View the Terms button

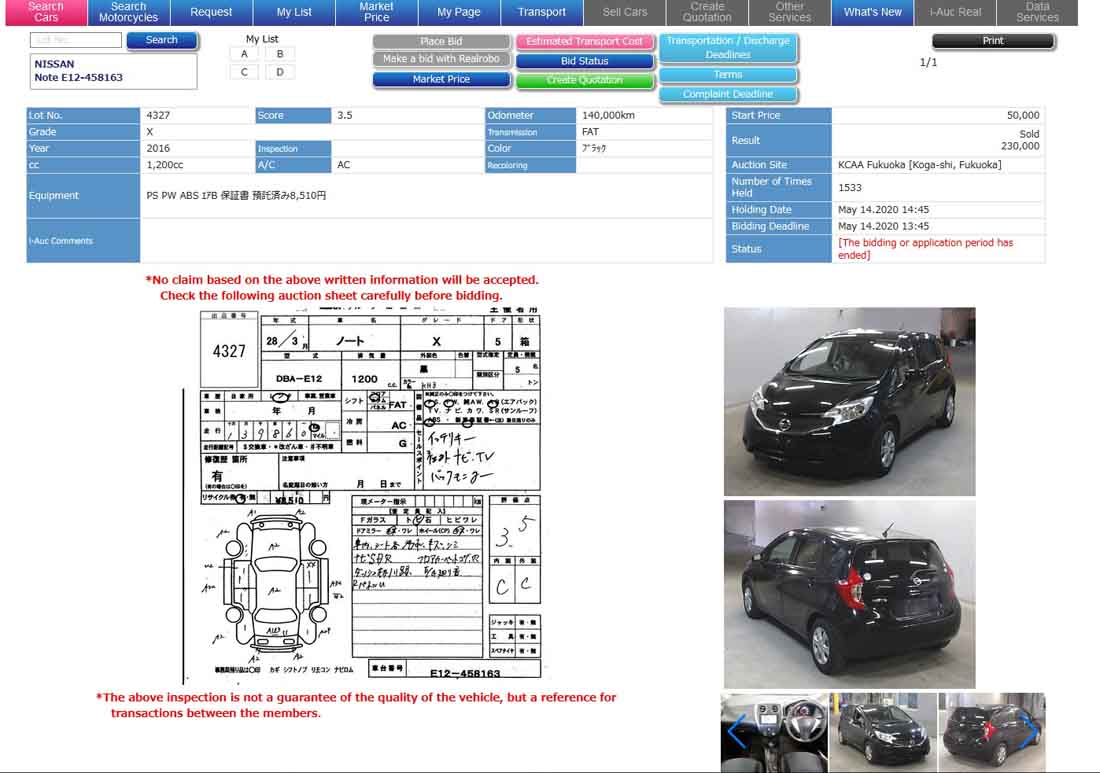click(728, 74)
